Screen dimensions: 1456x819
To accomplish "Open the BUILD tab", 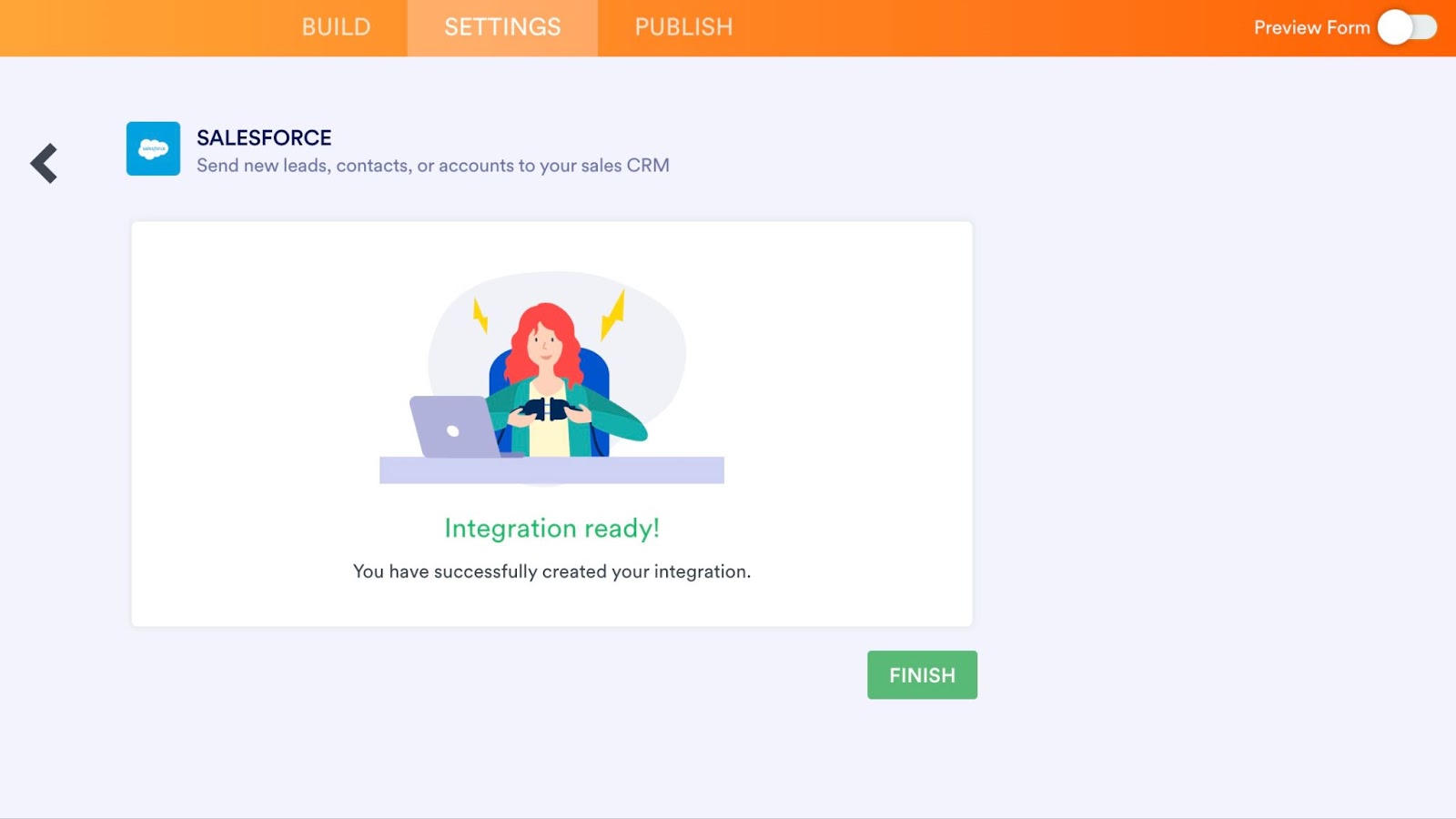I will (x=336, y=27).
